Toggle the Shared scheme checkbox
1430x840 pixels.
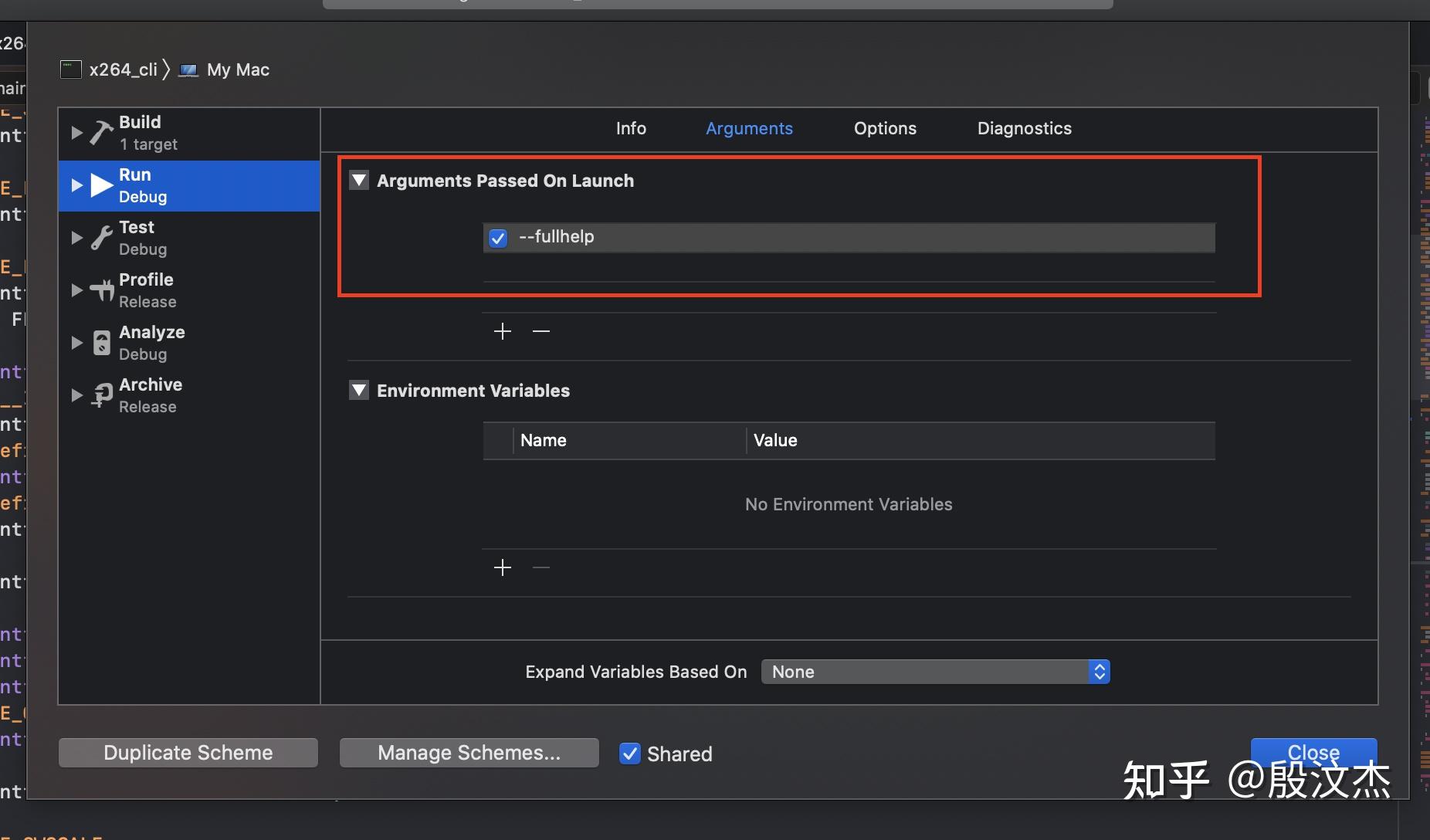coord(630,754)
